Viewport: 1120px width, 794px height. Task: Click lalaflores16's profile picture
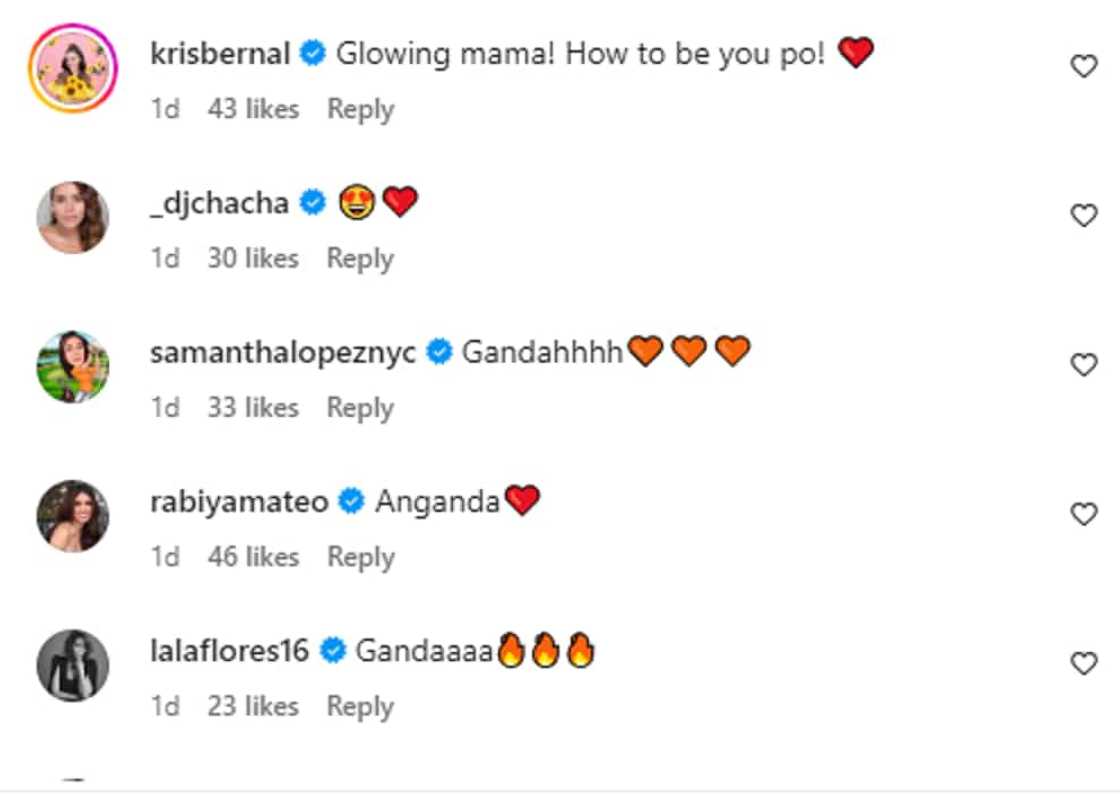tap(73, 664)
